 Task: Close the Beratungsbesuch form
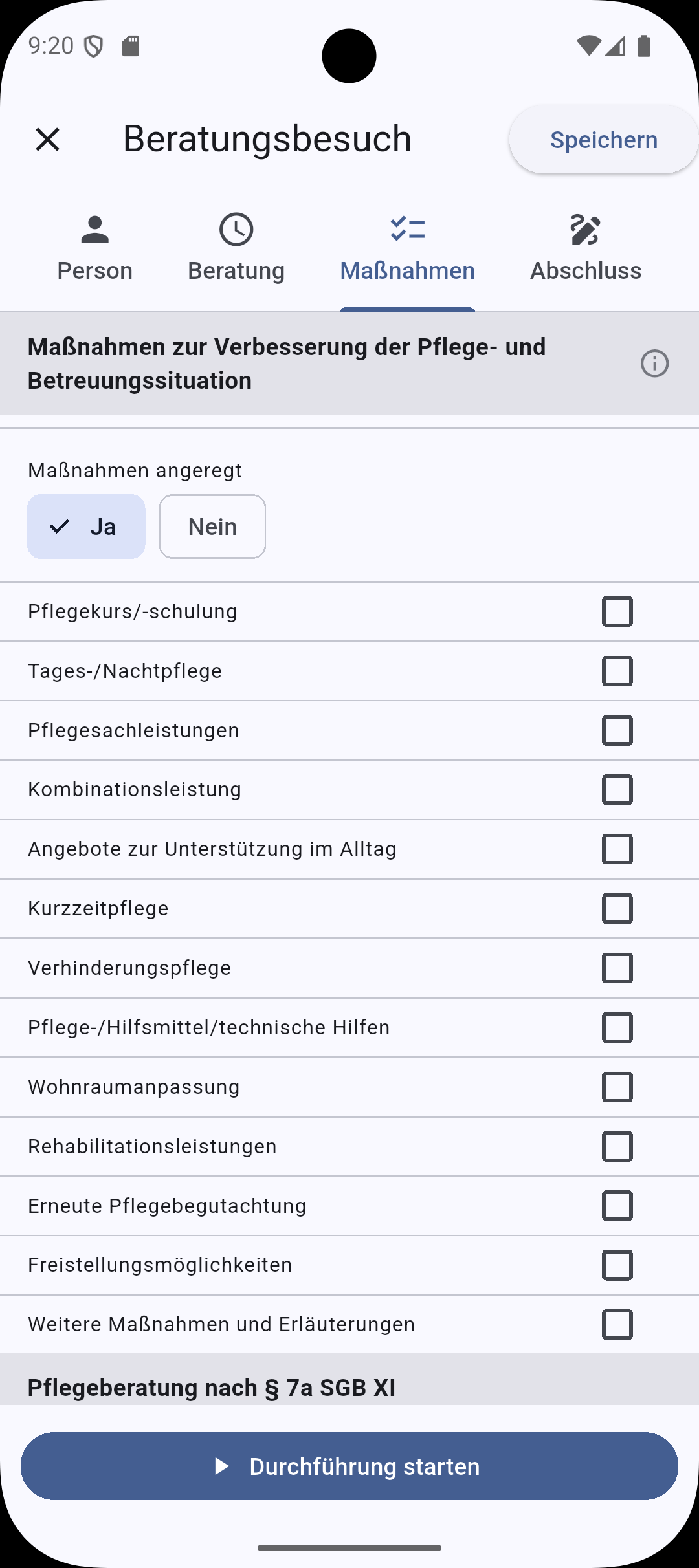[x=49, y=138]
